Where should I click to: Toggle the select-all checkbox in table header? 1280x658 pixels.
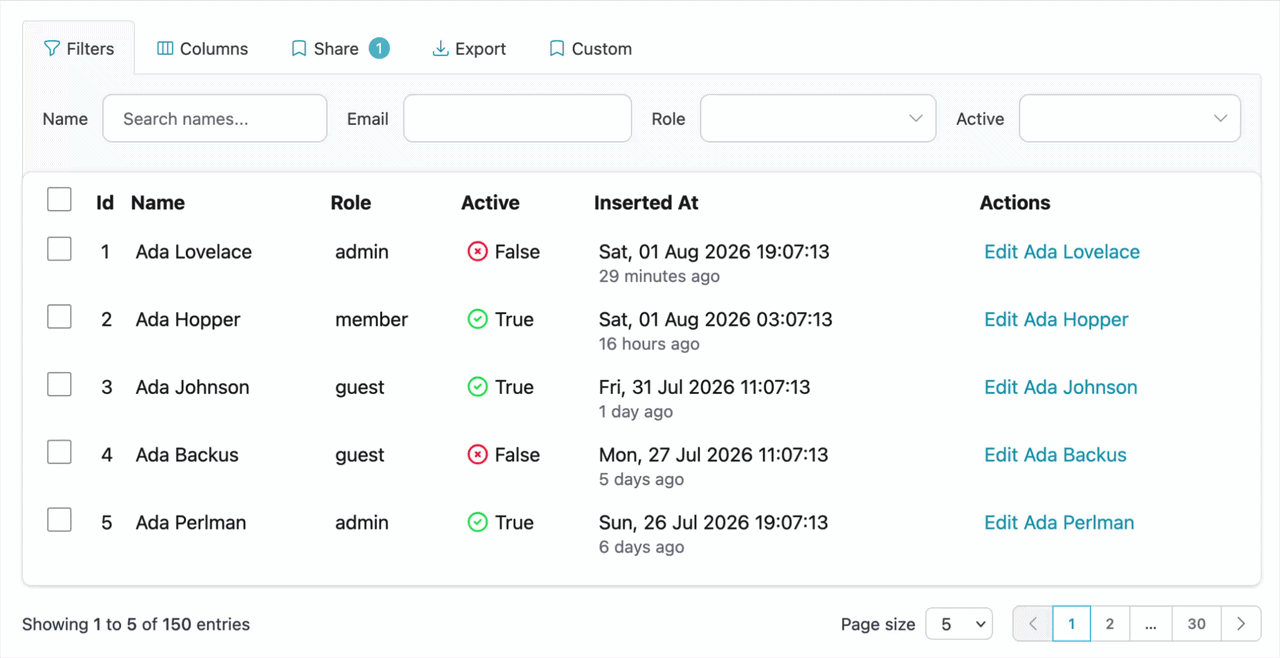pyautogui.click(x=60, y=200)
